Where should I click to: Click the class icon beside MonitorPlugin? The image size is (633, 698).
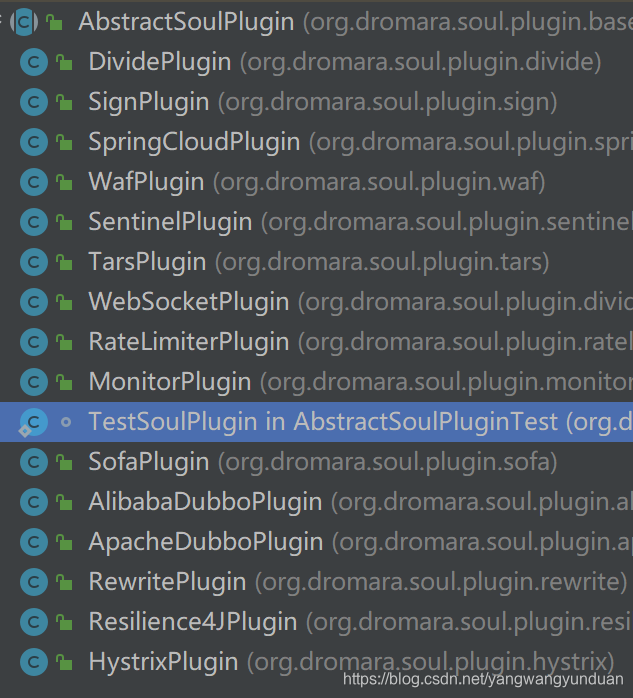coord(34,382)
